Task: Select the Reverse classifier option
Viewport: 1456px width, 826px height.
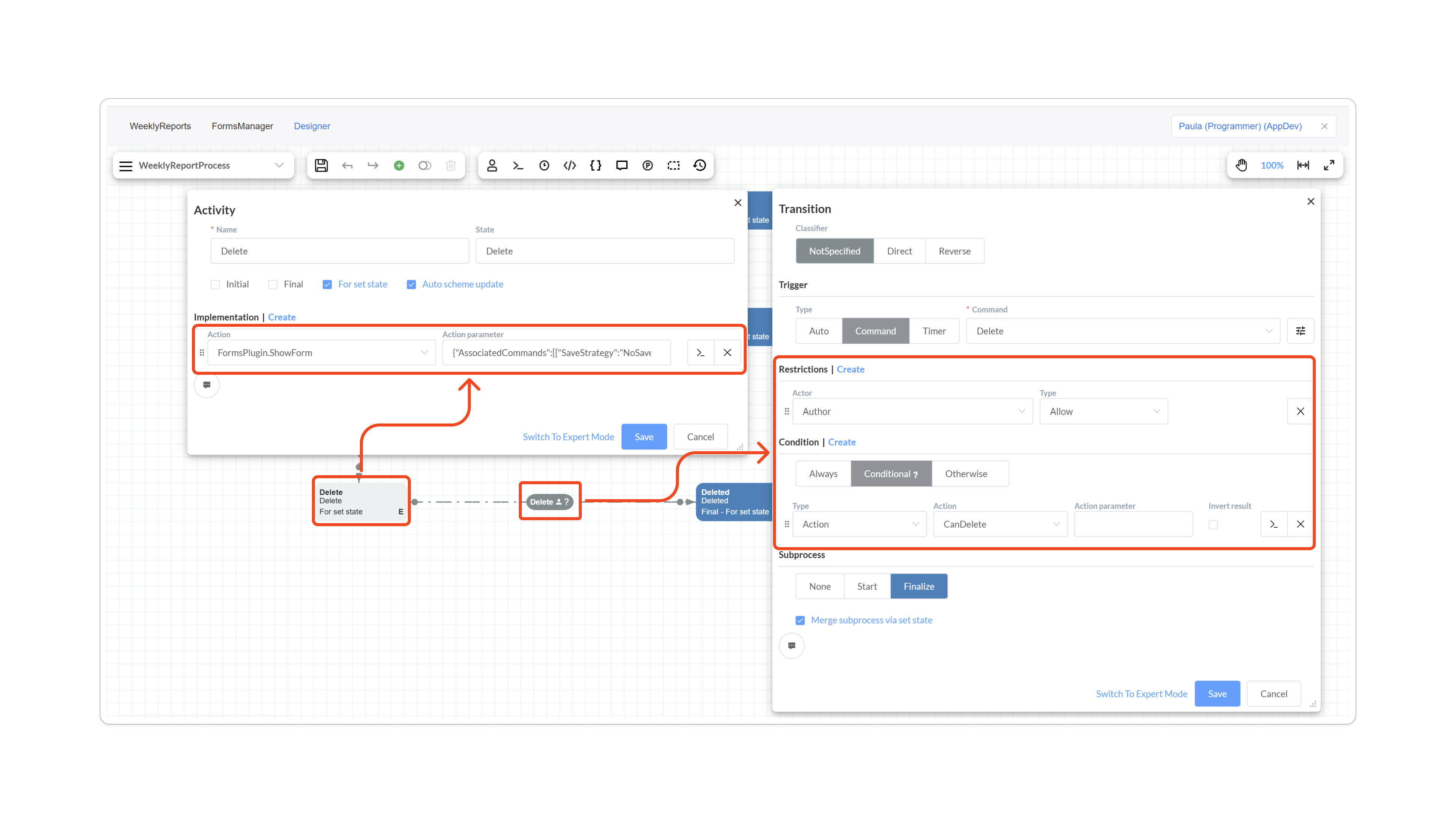Action: (x=954, y=251)
